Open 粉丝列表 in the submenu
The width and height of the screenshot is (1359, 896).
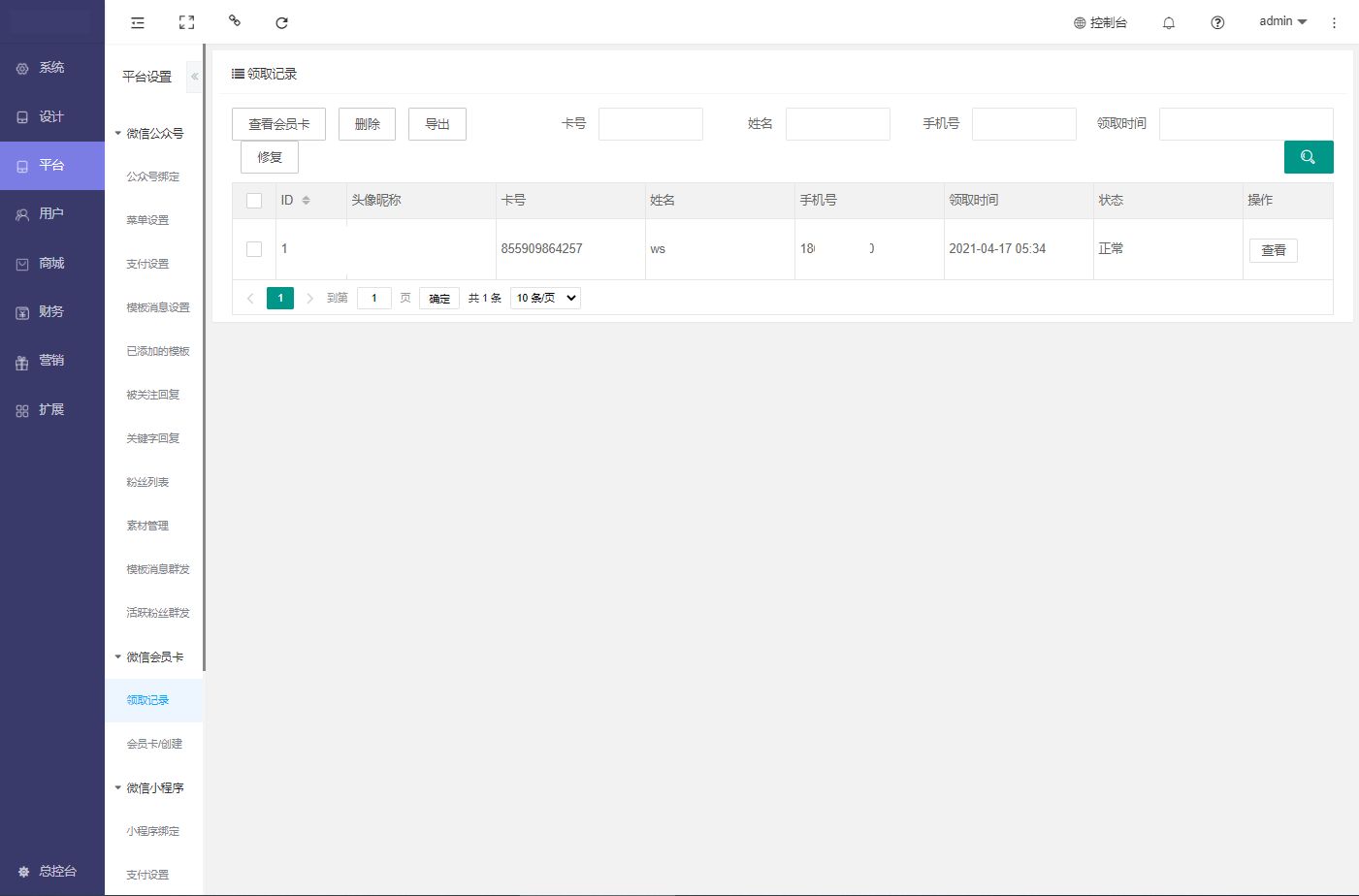(147, 482)
